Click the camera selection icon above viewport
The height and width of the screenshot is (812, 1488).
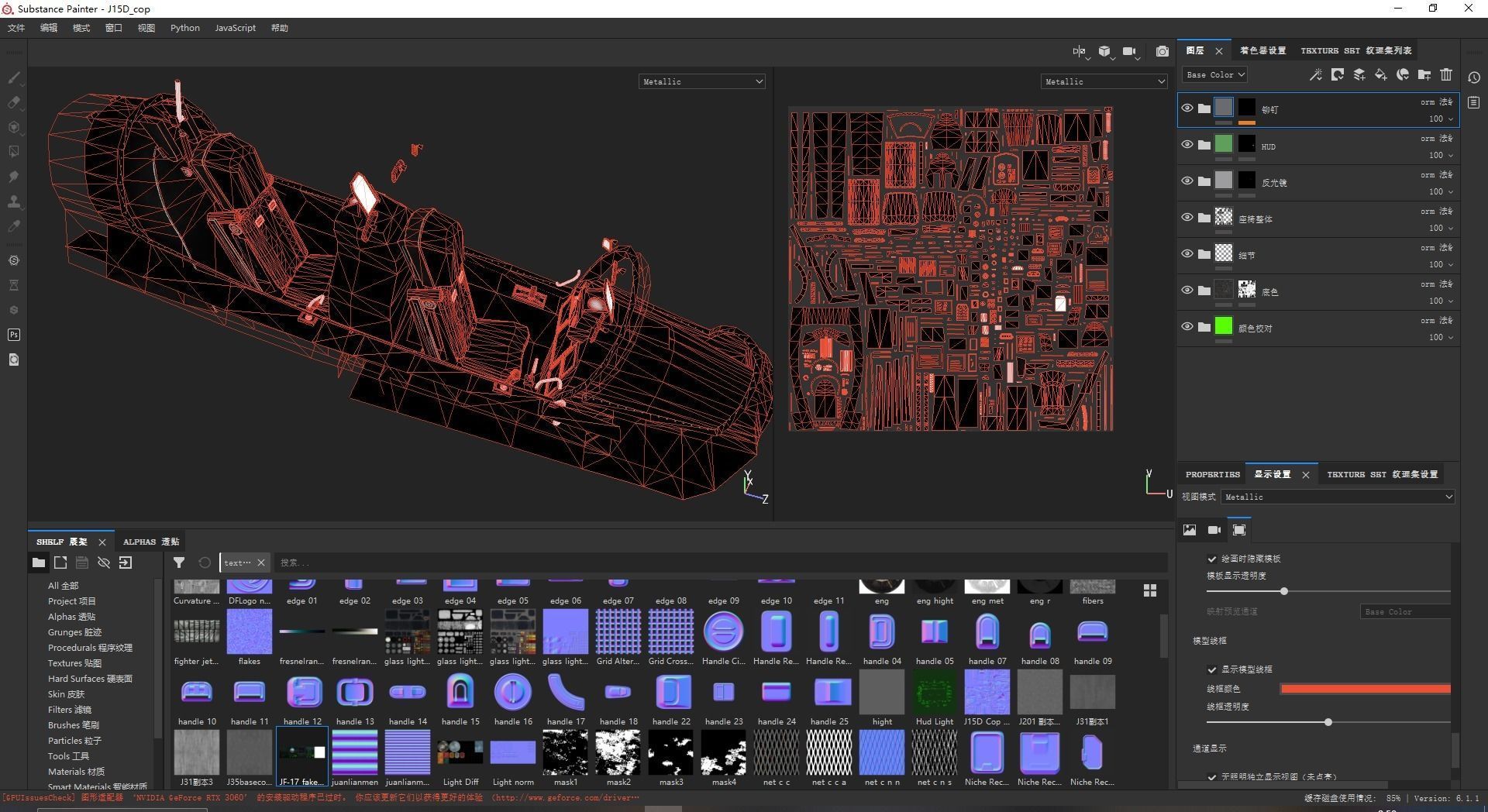[x=1129, y=51]
